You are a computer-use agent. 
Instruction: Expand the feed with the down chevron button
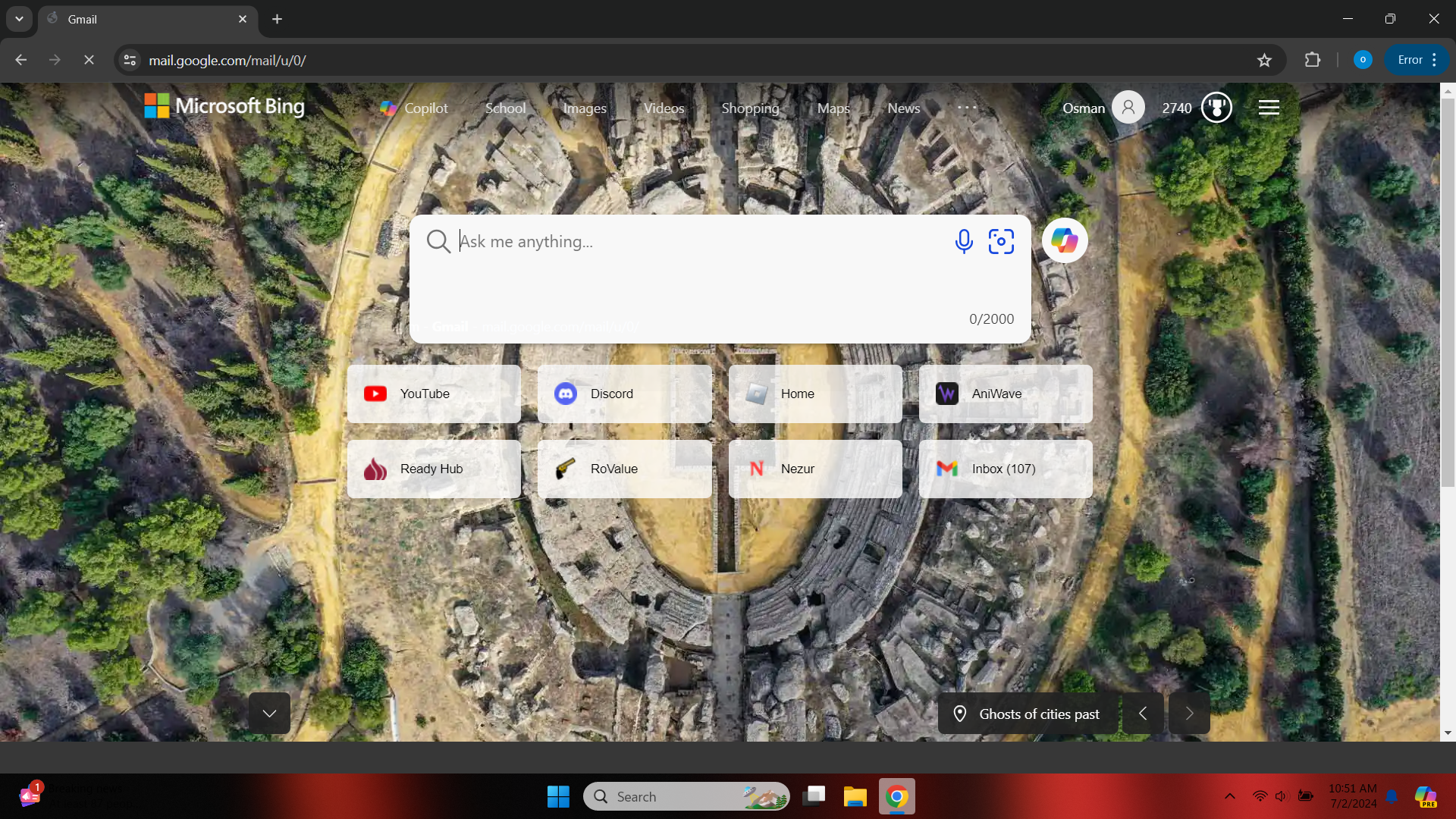(x=269, y=714)
